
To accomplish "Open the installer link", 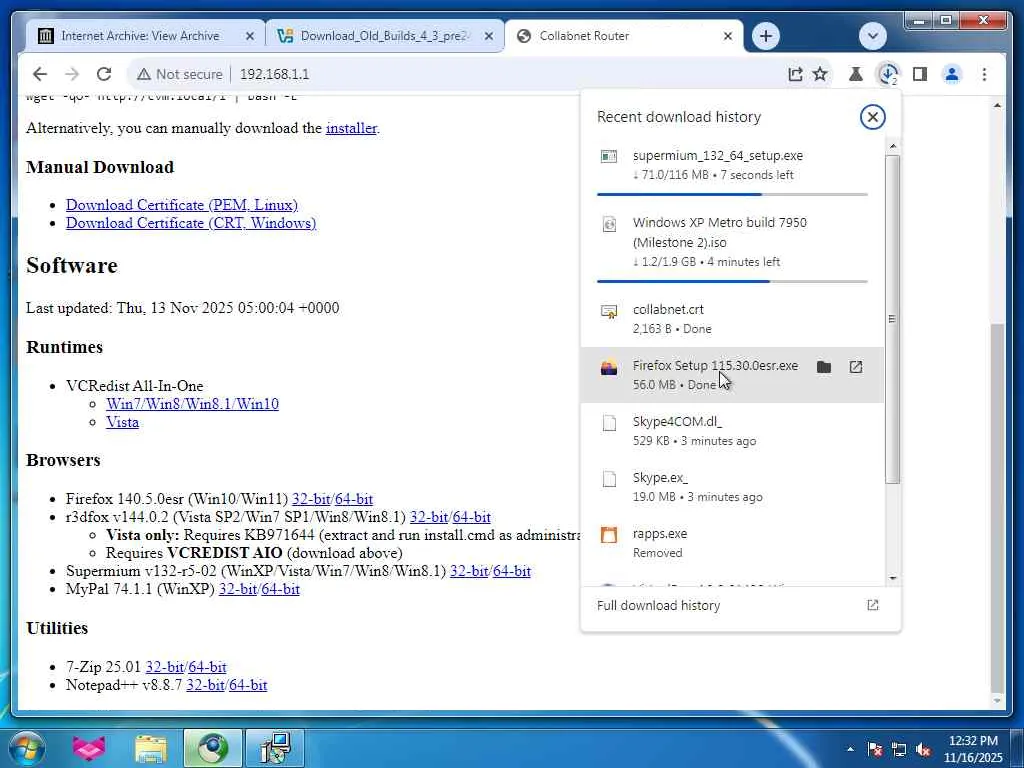I will [x=351, y=128].
